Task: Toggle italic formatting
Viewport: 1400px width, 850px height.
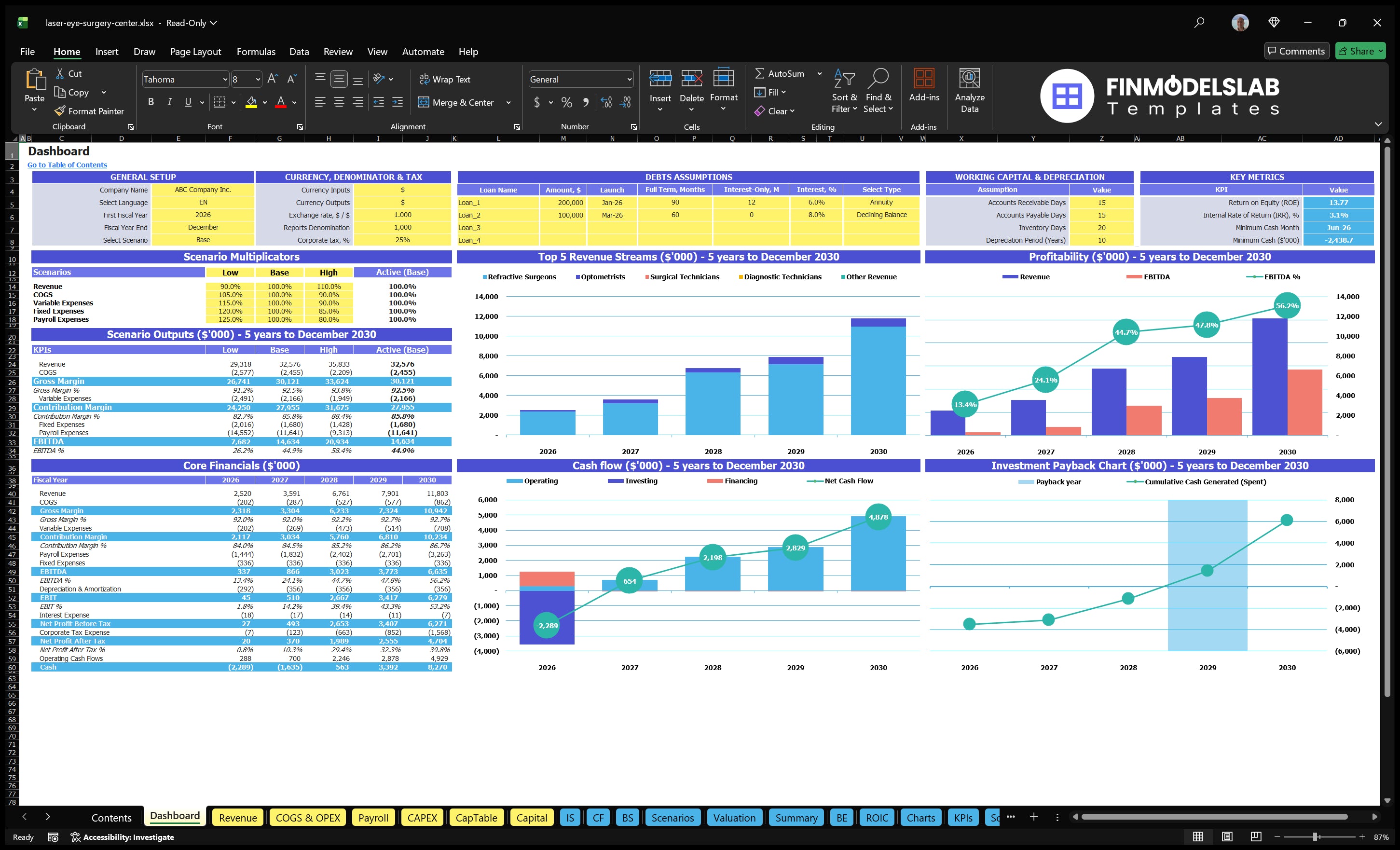Action: pyautogui.click(x=169, y=102)
